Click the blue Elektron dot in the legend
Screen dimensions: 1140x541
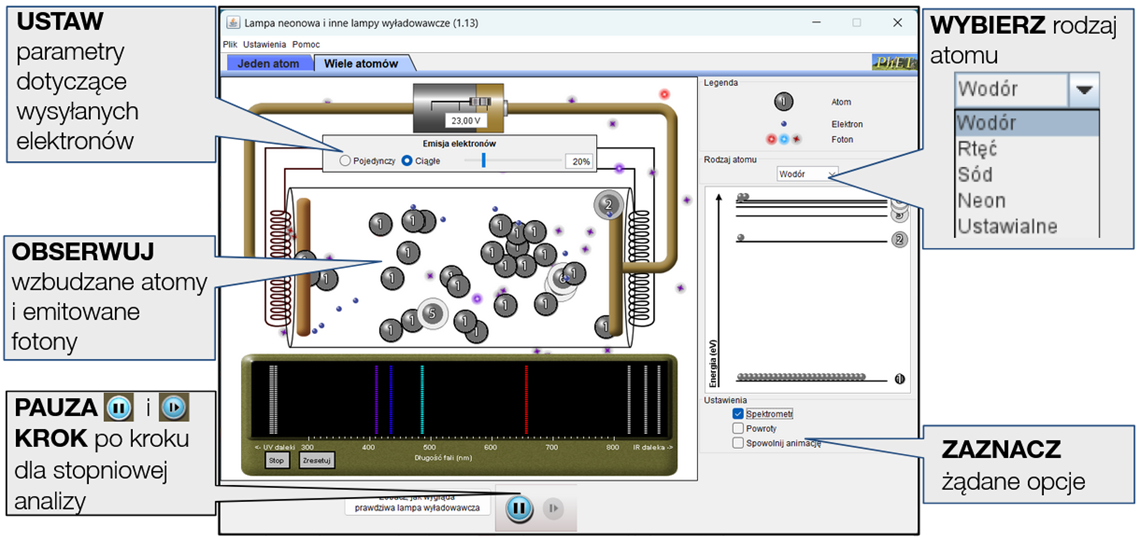pos(784,124)
